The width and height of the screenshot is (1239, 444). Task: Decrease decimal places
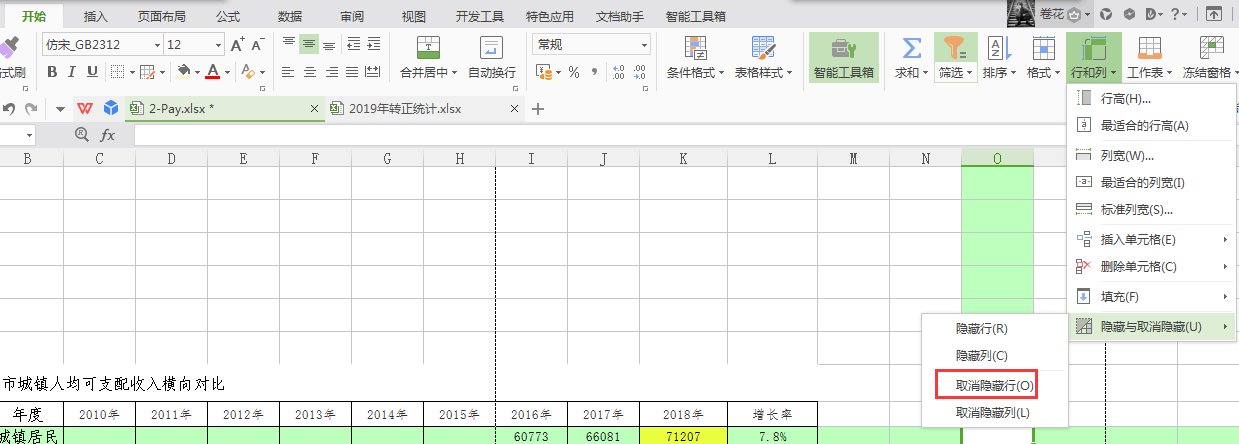(641, 72)
